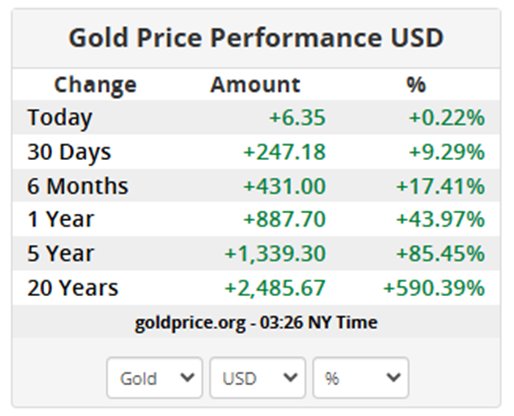Image resolution: width=514 pixels, height=416 pixels.
Task: Open the USD currency dropdown
Action: pyautogui.click(x=257, y=378)
